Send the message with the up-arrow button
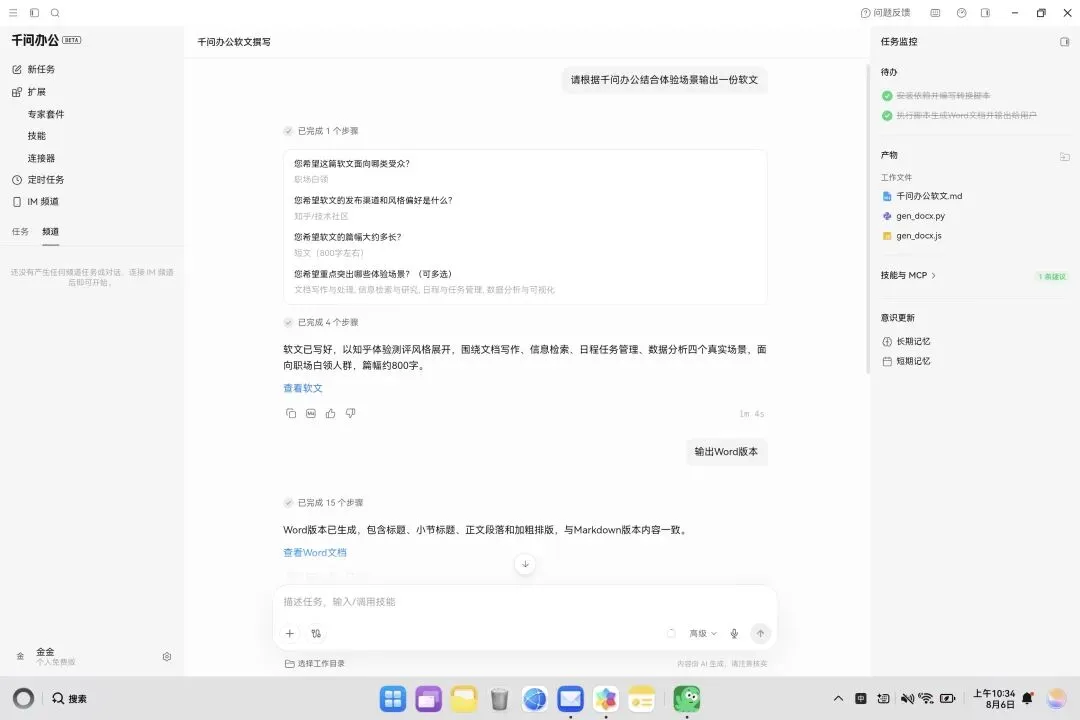The height and width of the screenshot is (720, 1080). click(760, 633)
